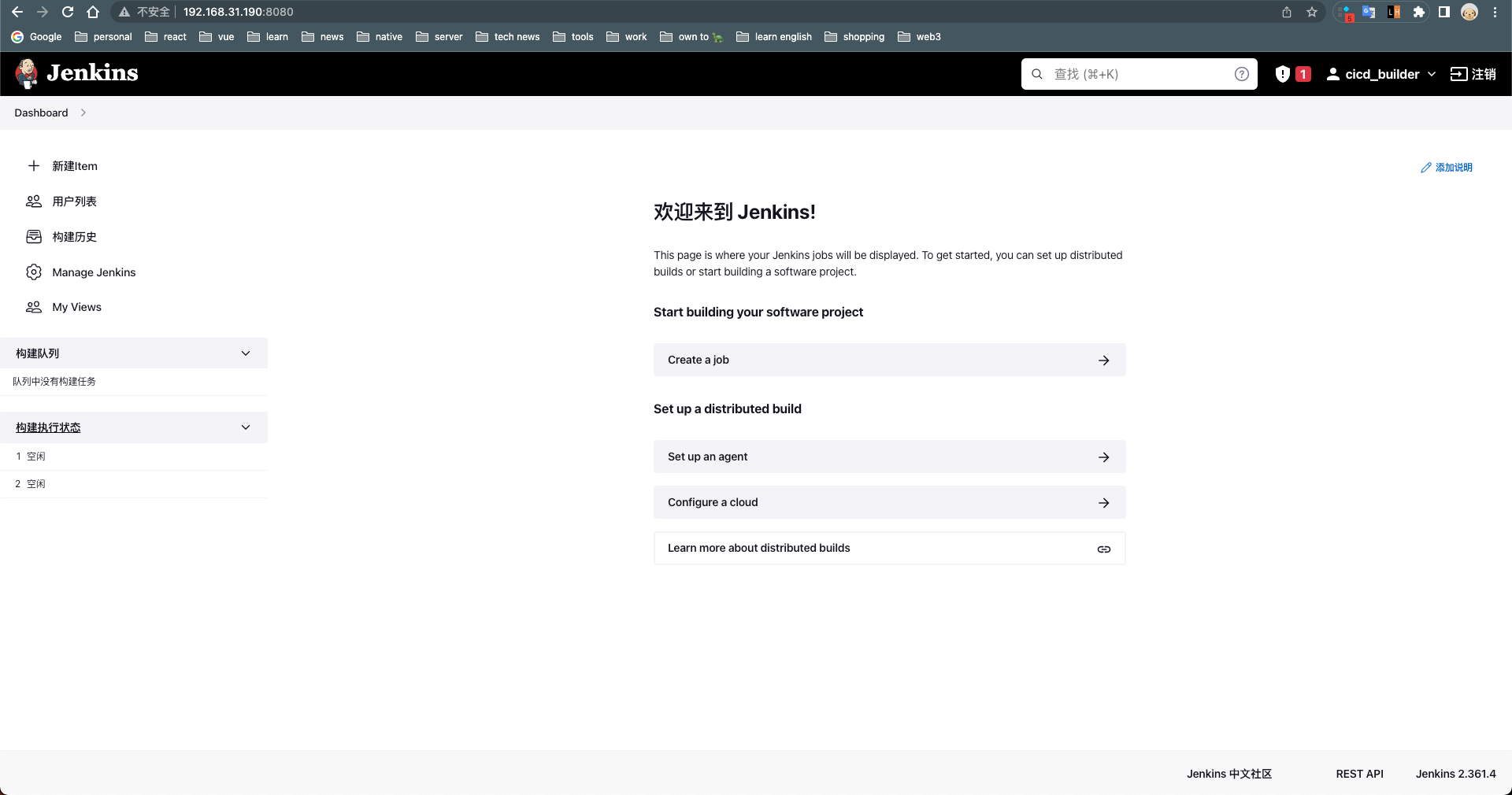Click the browser address bar URL
Screen dimensions: 1512x795
239,12
